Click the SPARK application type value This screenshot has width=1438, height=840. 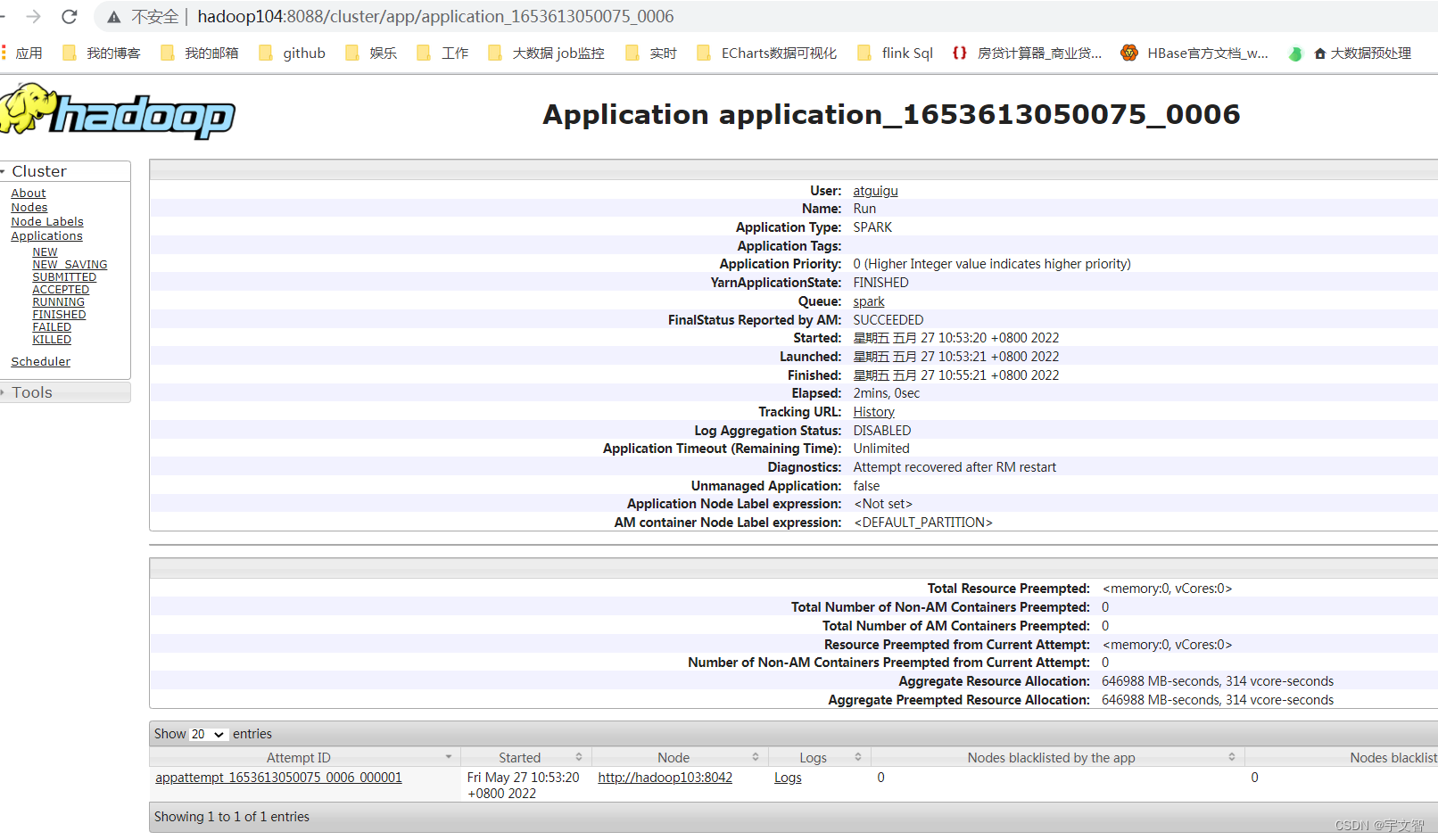872,227
